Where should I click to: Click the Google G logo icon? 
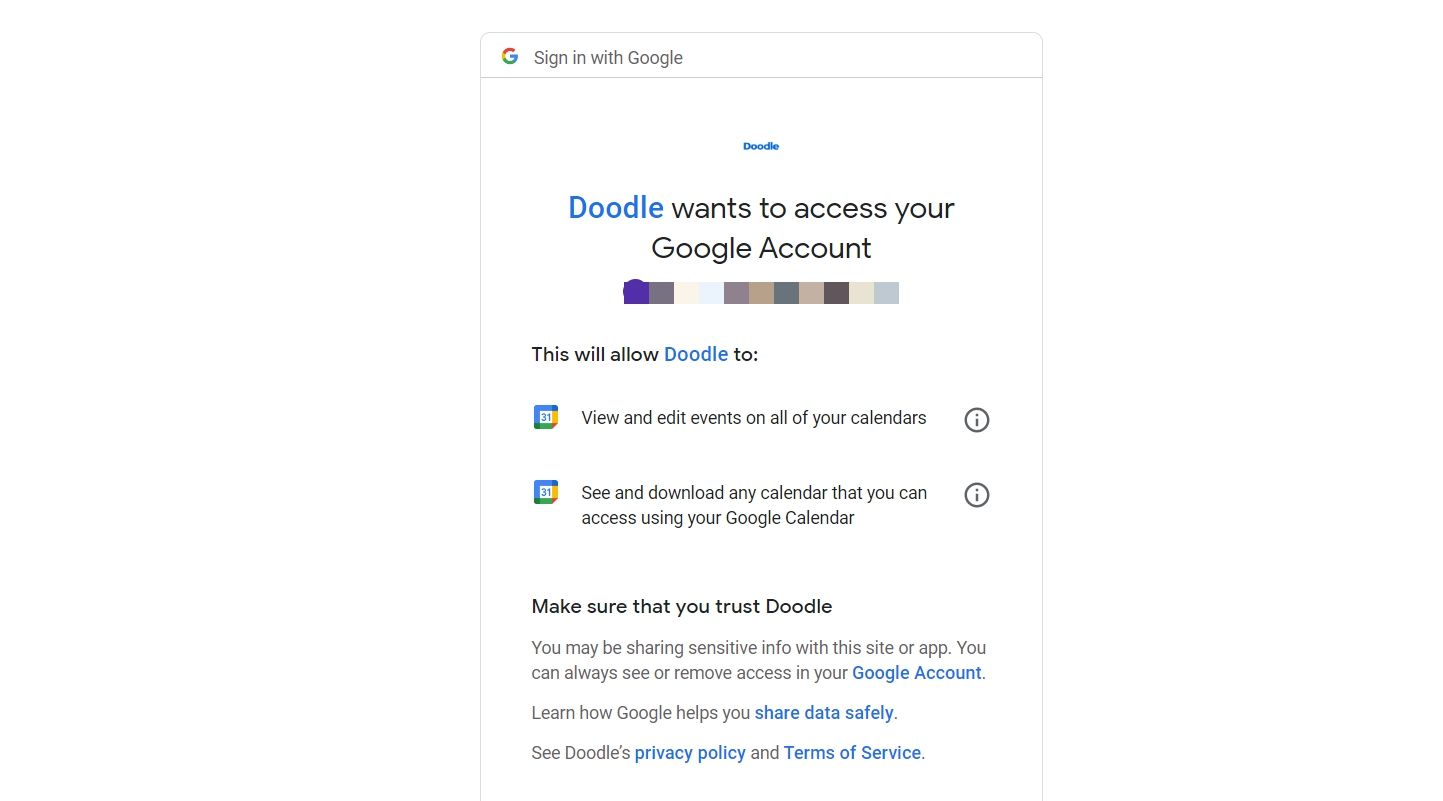click(510, 56)
